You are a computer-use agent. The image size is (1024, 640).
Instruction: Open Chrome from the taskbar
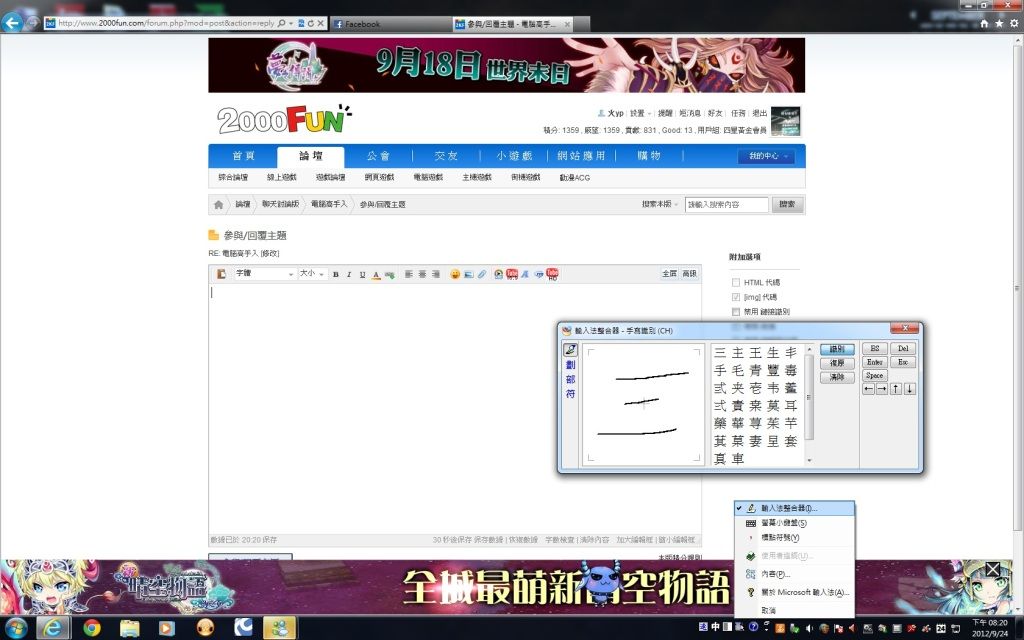(x=92, y=628)
